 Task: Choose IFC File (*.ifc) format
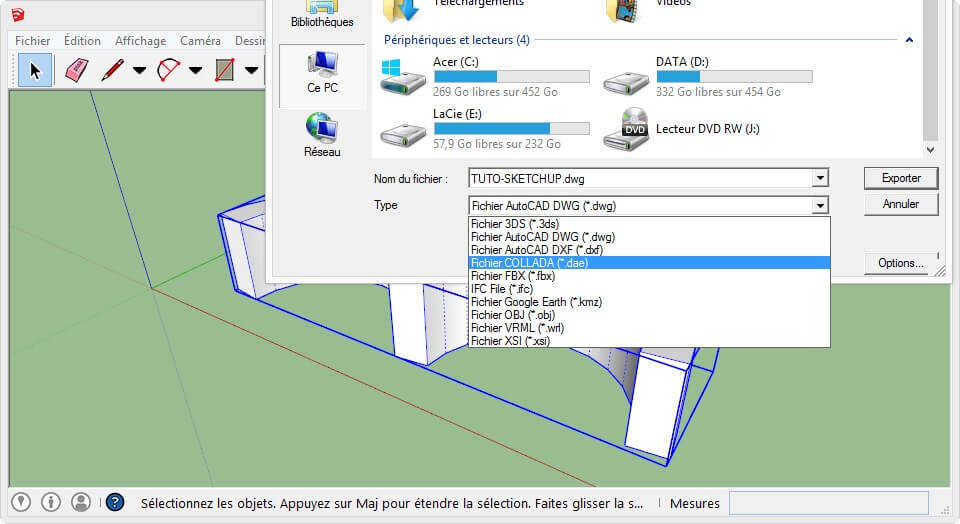[649, 289]
